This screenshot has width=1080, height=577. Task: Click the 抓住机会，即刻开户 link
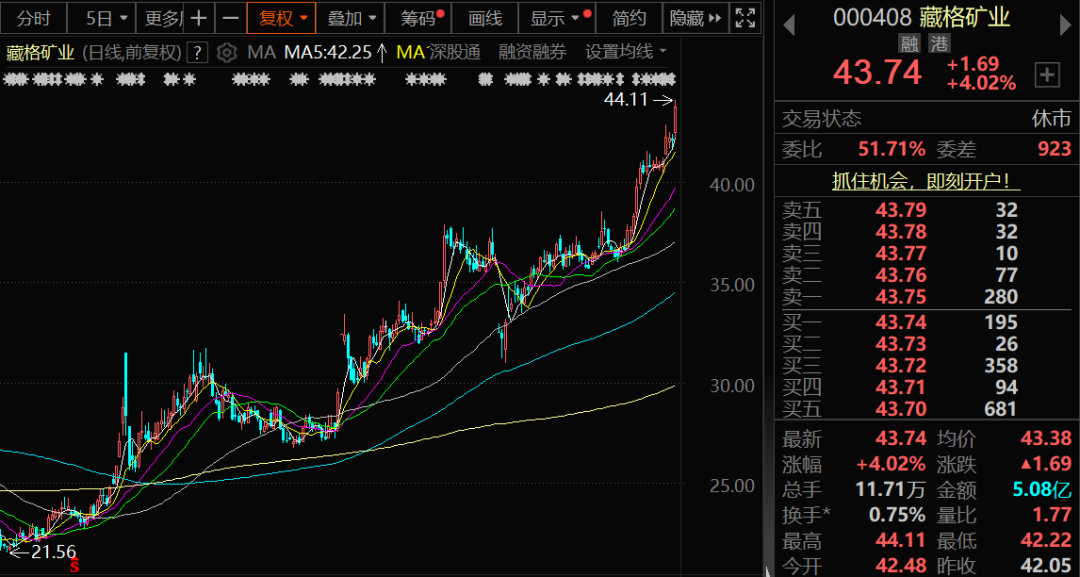(x=927, y=181)
